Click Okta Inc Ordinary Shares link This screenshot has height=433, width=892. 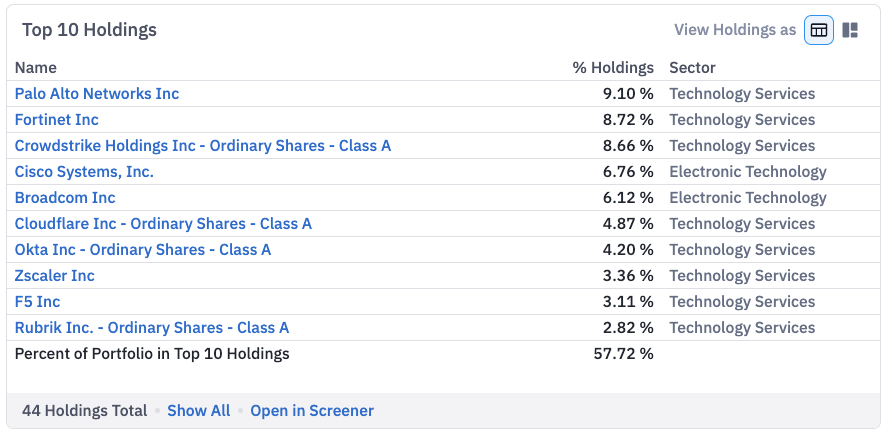143,250
